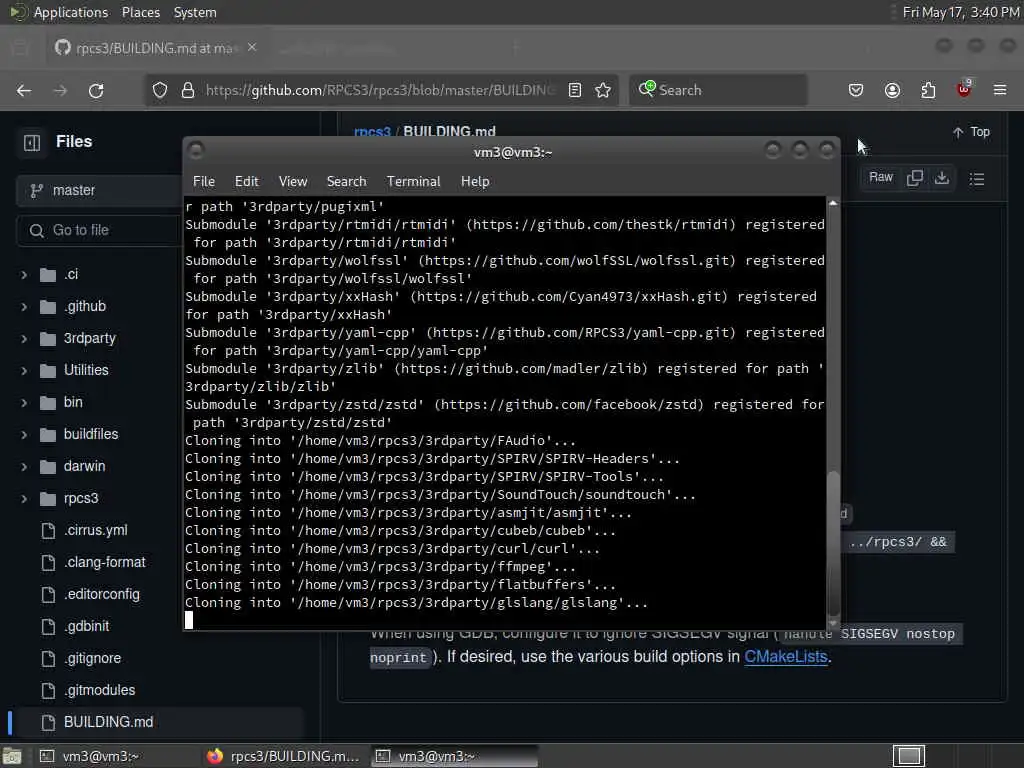The width and height of the screenshot is (1024, 768).
Task: Open .gitmodules file
Action: [99, 690]
